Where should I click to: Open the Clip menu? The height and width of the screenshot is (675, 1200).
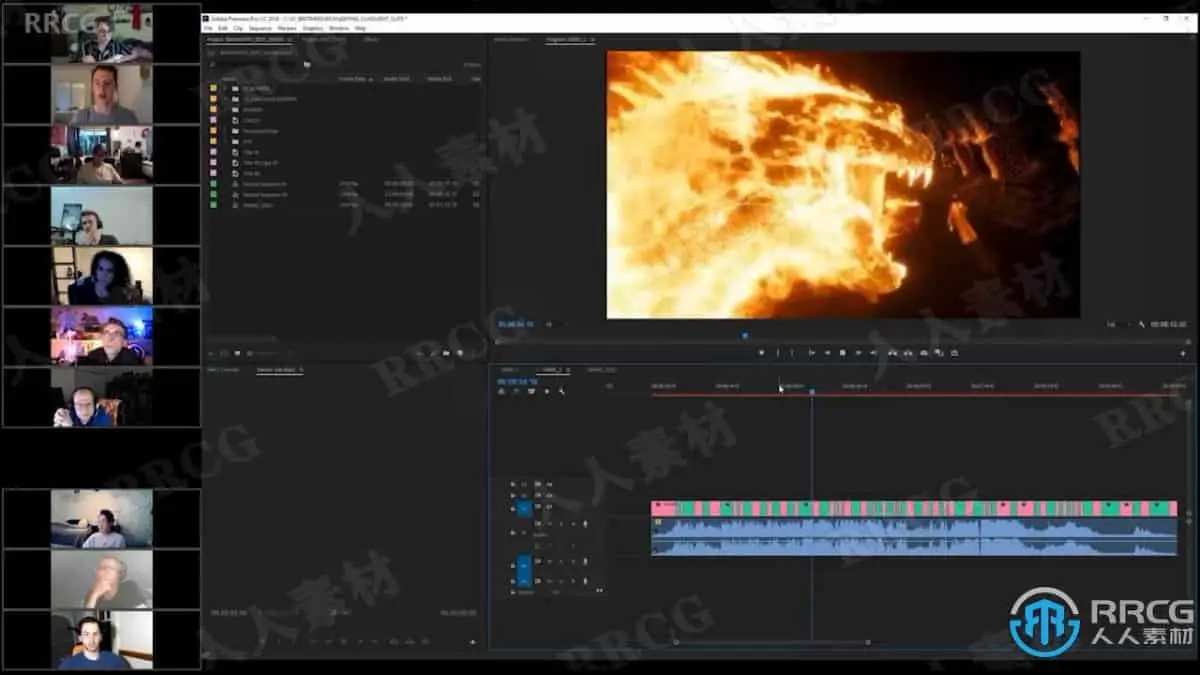[238, 28]
